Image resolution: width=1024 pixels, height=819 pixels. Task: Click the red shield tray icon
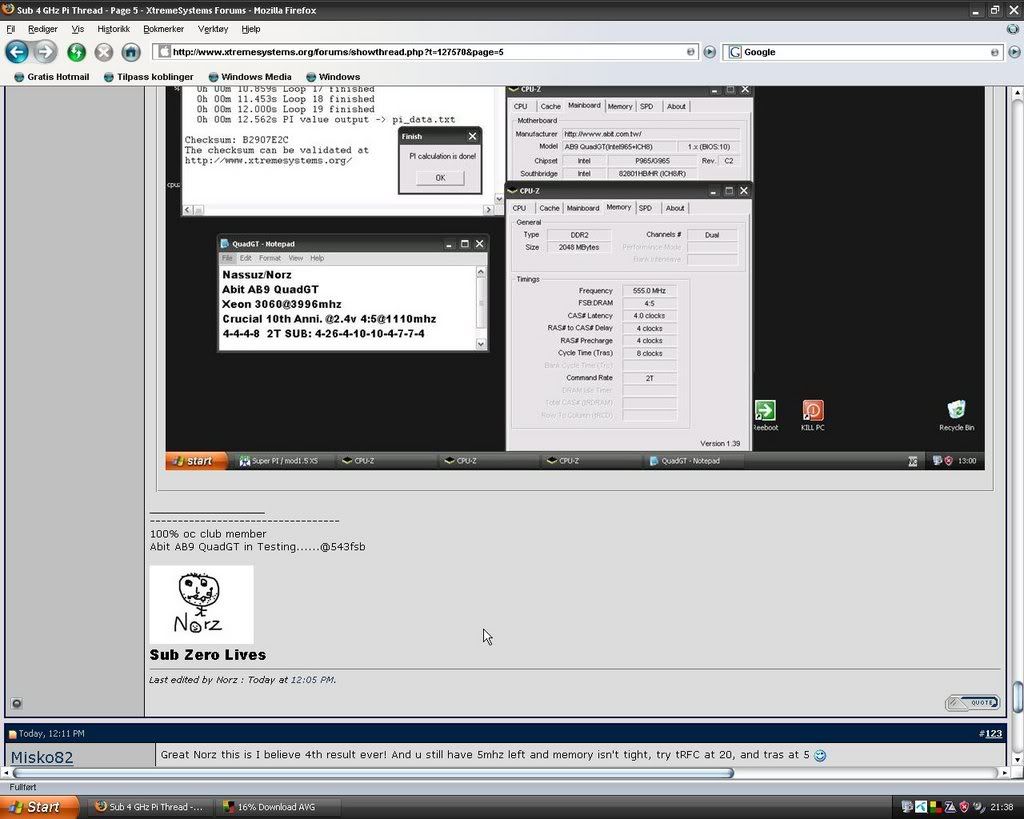click(964, 807)
